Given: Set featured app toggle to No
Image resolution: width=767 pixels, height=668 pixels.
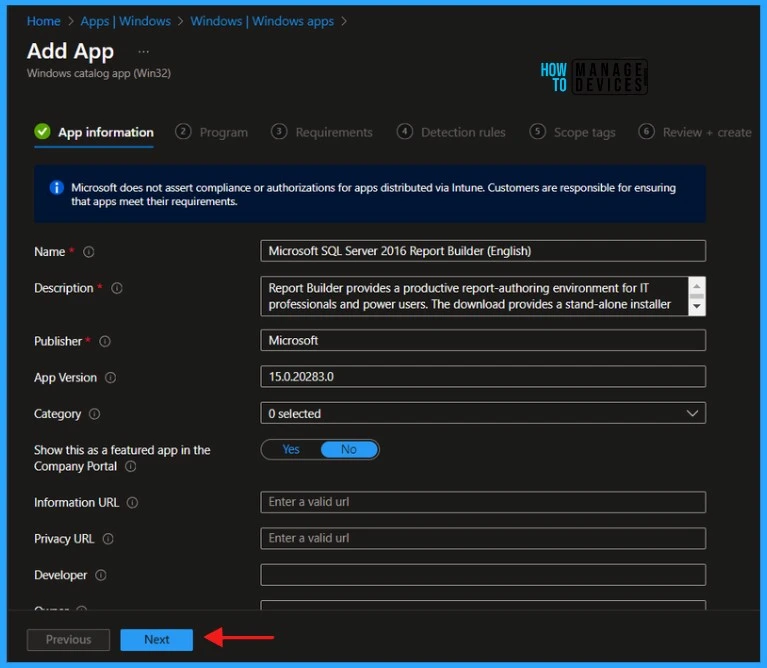Looking at the screenshot, I should click(349, 449).
